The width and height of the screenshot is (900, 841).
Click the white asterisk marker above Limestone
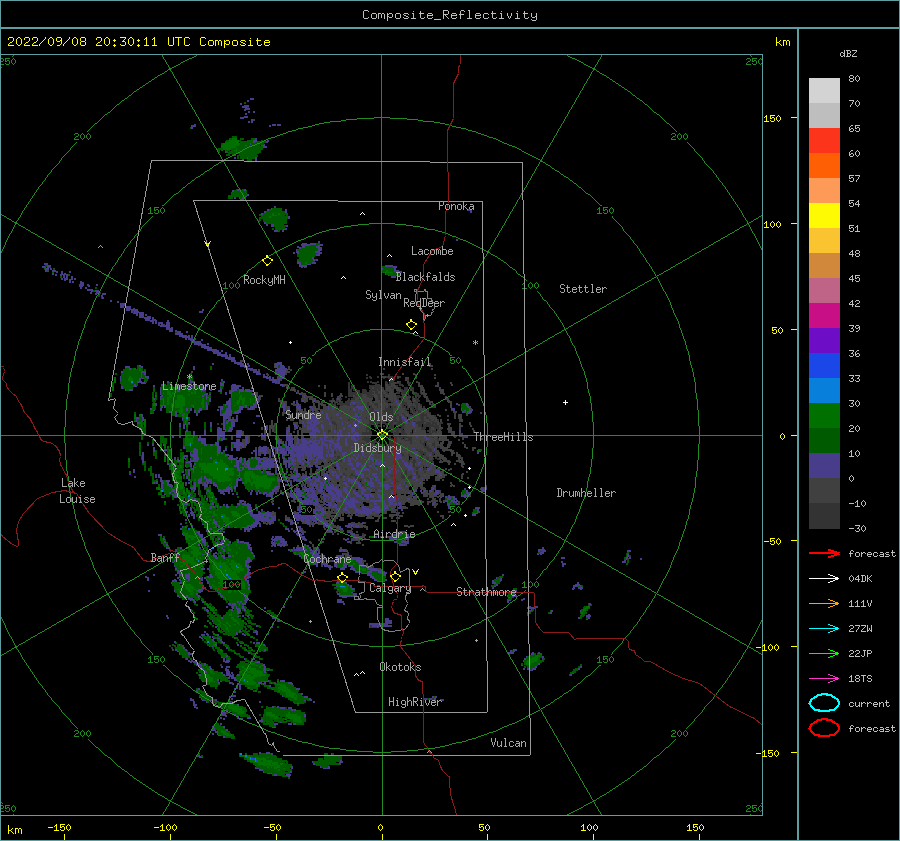click(189, 377)
